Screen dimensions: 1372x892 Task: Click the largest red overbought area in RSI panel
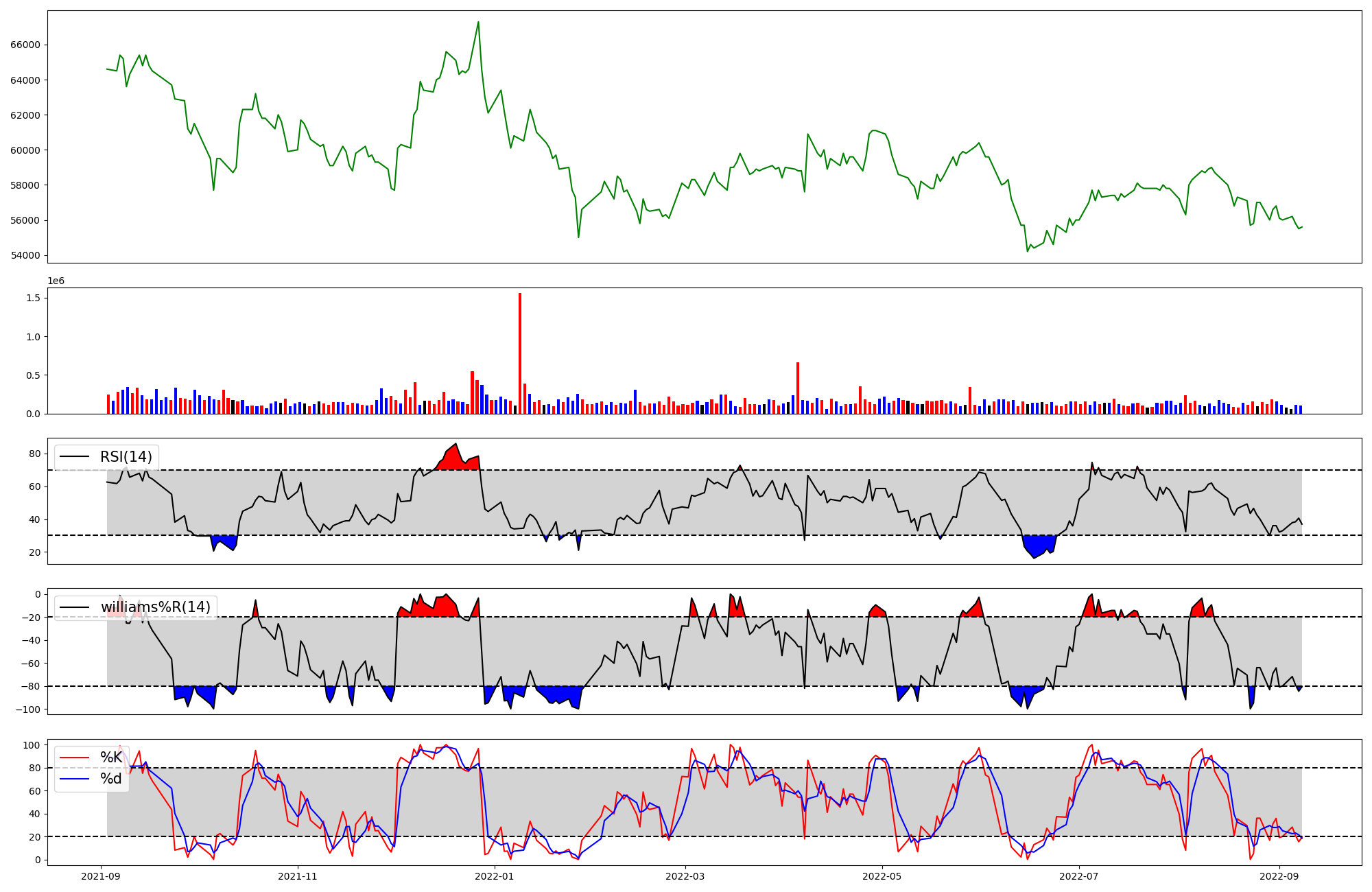click(454, 460)
